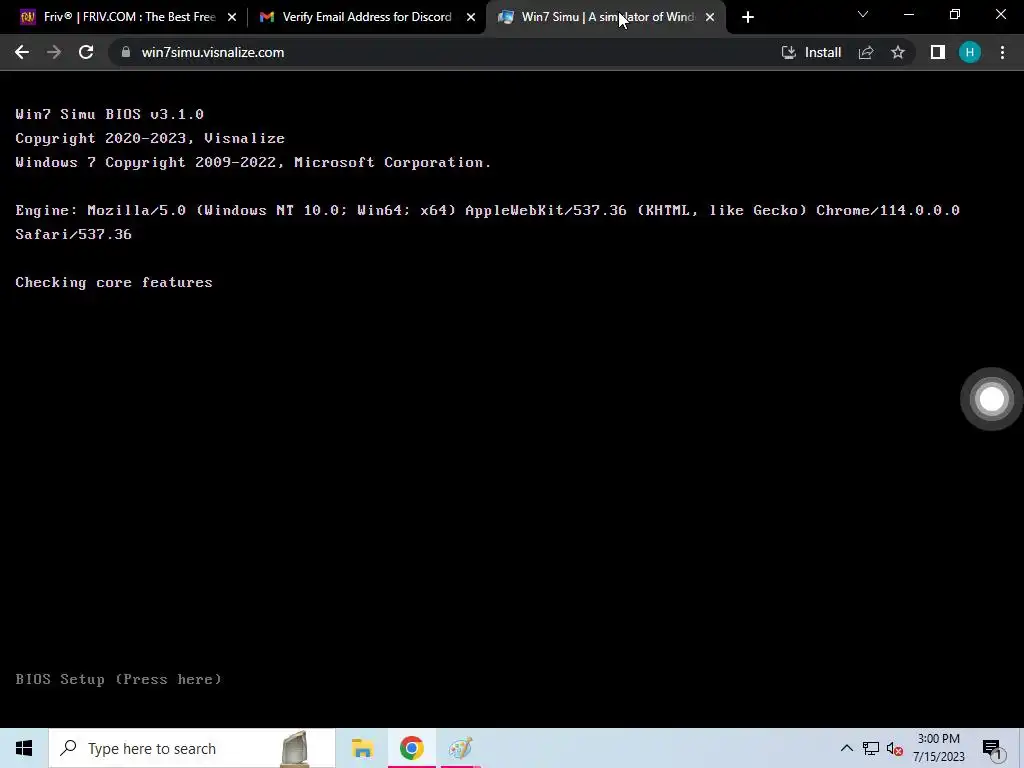Screen dimensions: 1024x768
Task: Click the Chrome taskbar icon
Action: pyautogui.click(x=411, y=748)
